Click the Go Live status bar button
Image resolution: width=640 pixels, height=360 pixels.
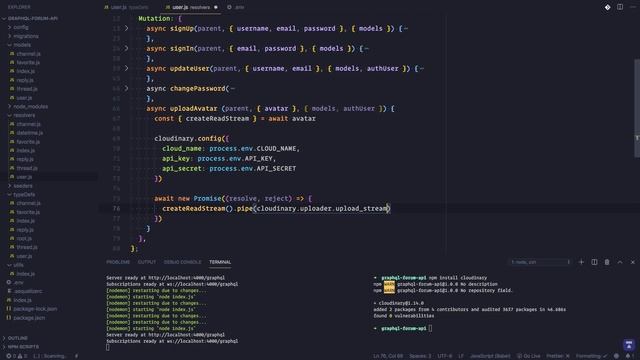[x=529, y=356]
